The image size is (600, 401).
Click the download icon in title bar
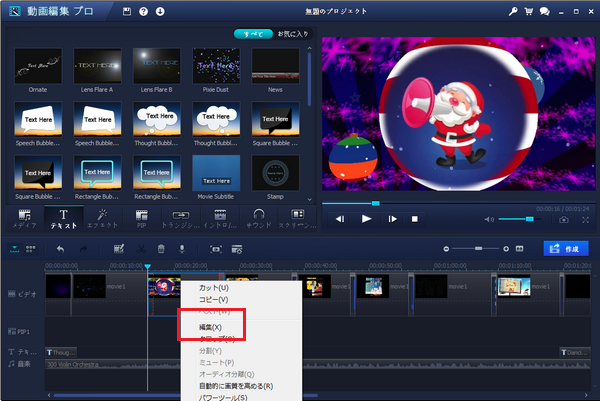click(160, 12)
